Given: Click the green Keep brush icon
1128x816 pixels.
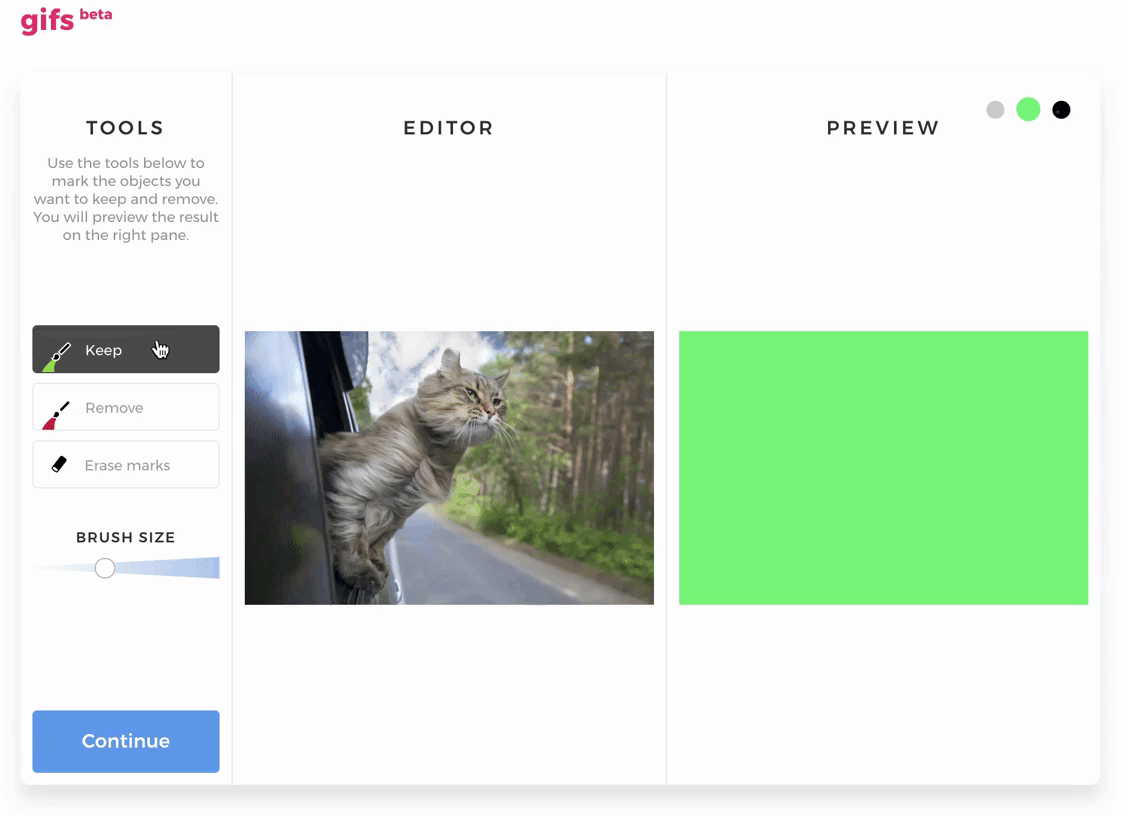Looking at the screenshot, I should (57, 356).
